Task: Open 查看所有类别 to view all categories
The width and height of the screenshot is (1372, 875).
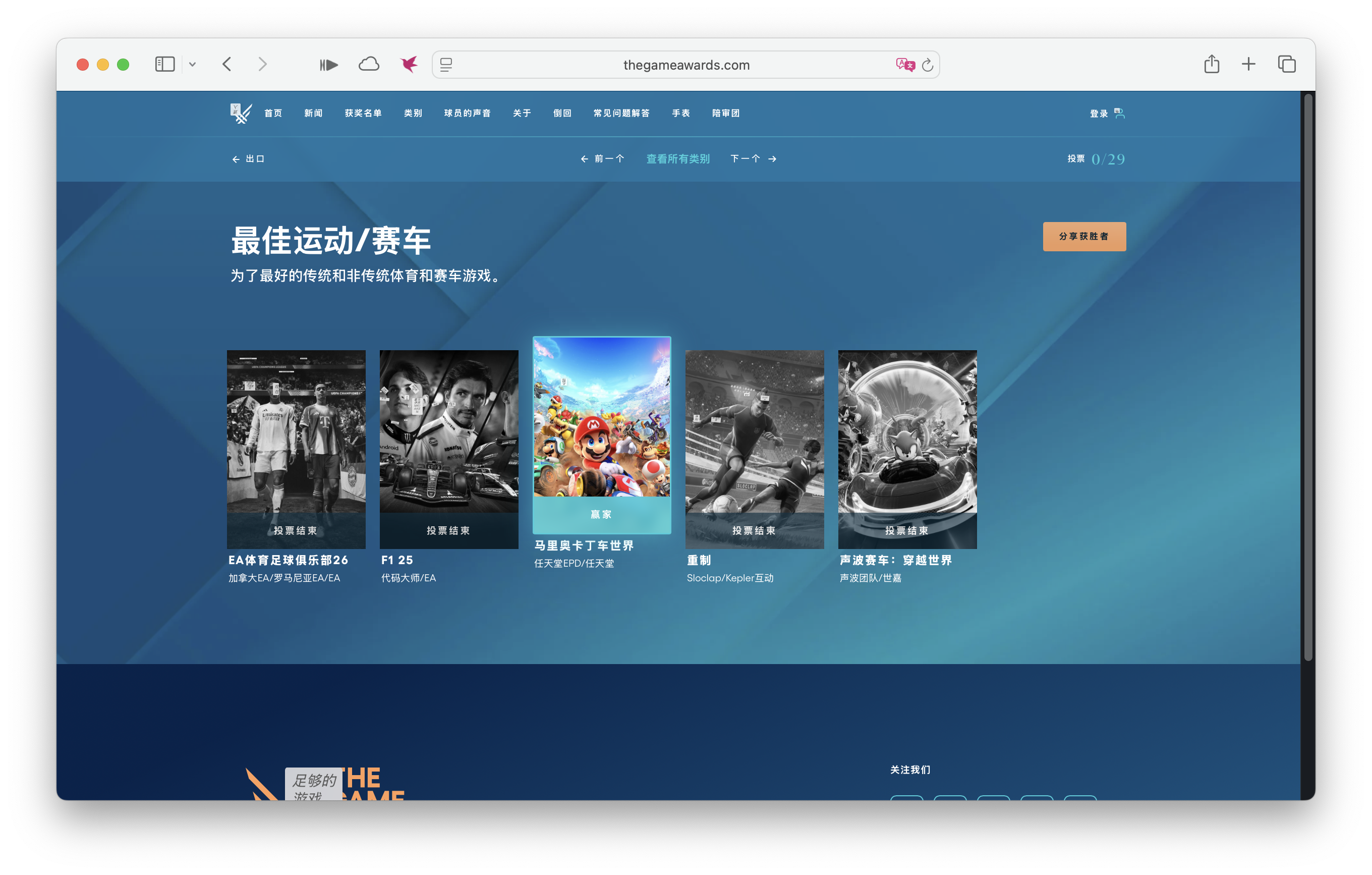Action: tap(677, 159)
